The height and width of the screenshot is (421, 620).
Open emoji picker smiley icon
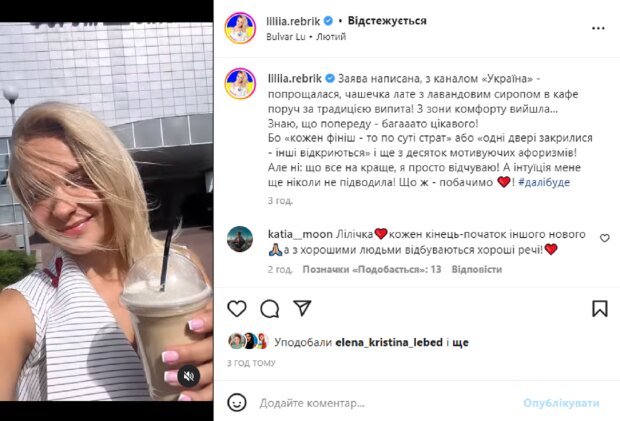(x=237, y=403)
